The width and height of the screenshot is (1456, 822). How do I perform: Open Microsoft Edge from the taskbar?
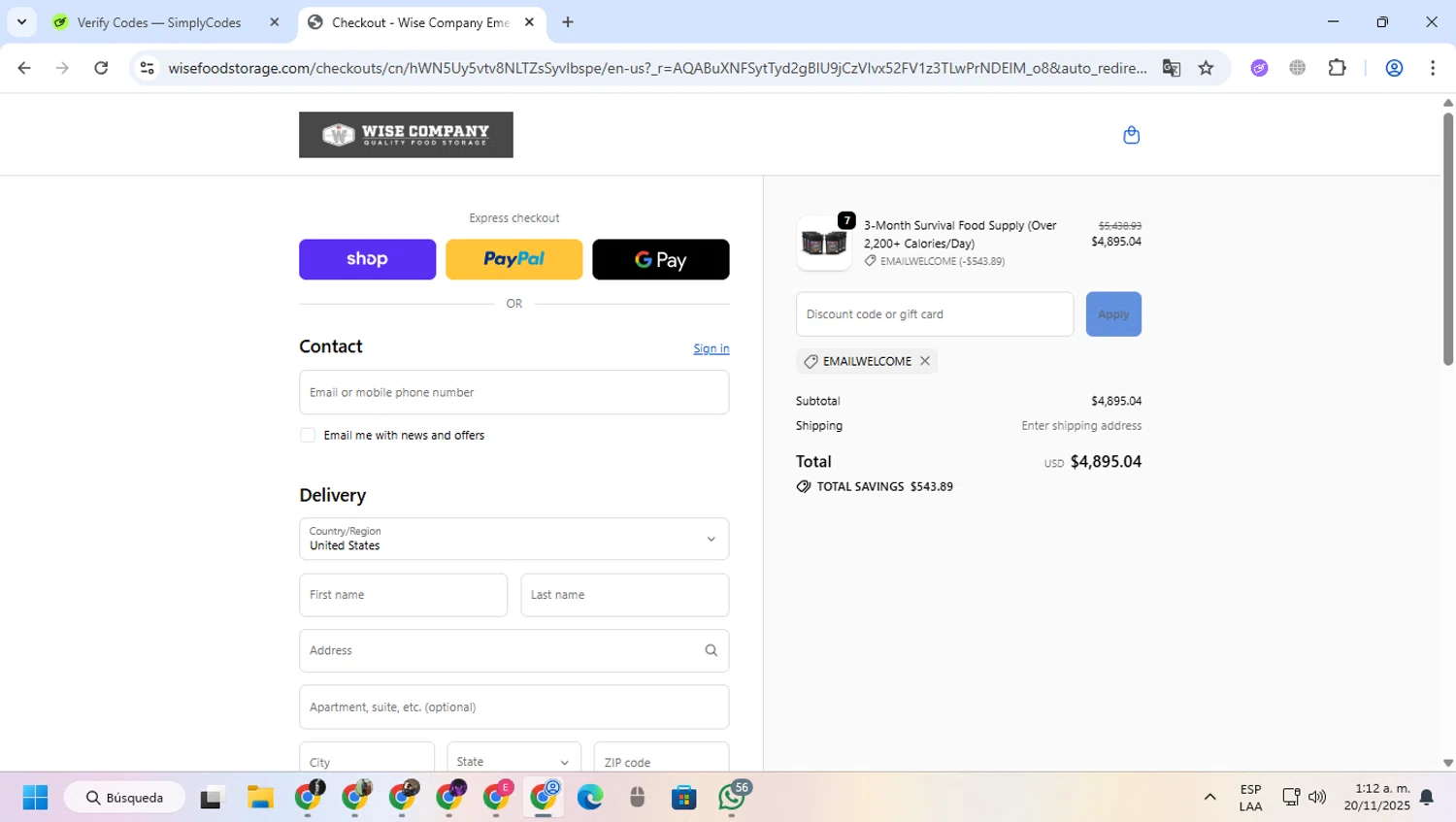coord(590,798)
